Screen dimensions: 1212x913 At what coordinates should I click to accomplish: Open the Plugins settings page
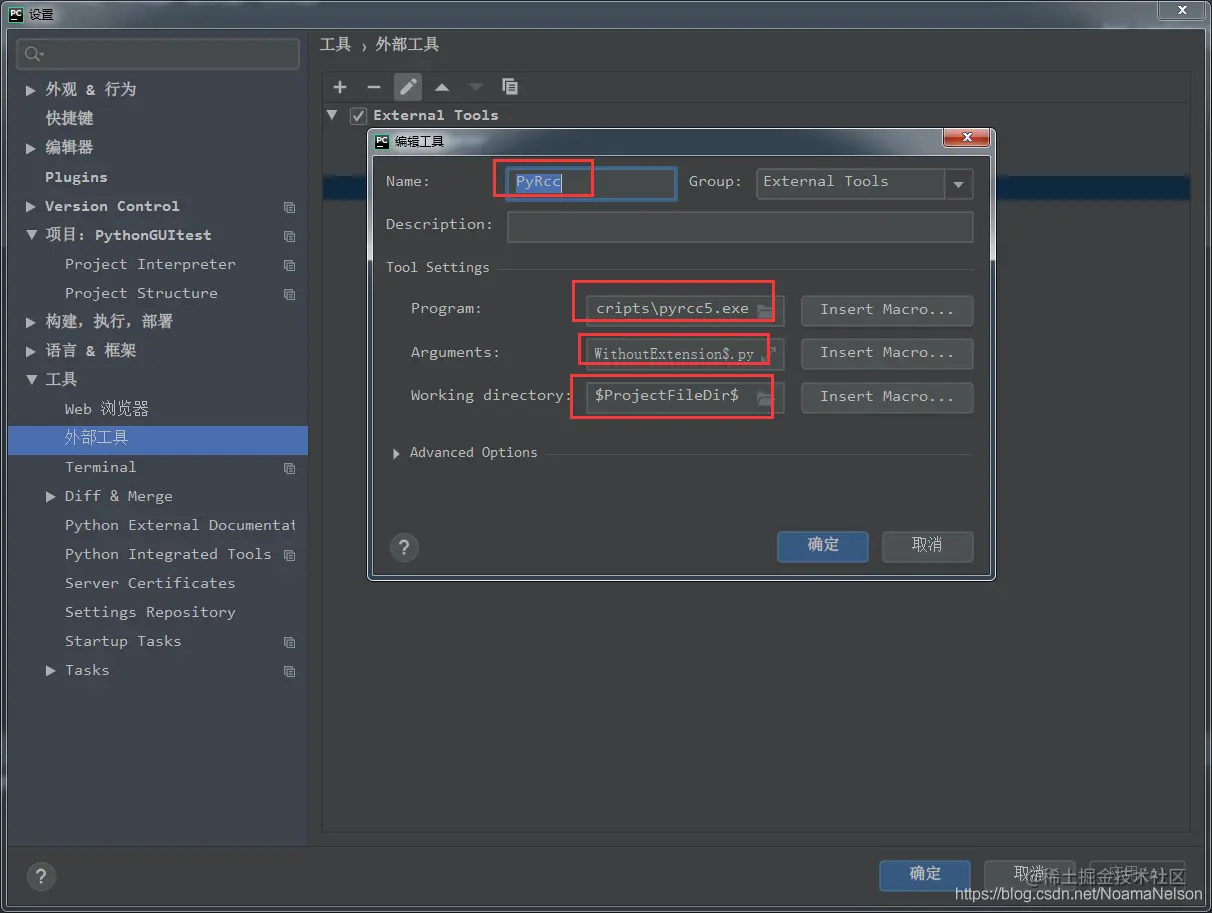tap(76, 177)
